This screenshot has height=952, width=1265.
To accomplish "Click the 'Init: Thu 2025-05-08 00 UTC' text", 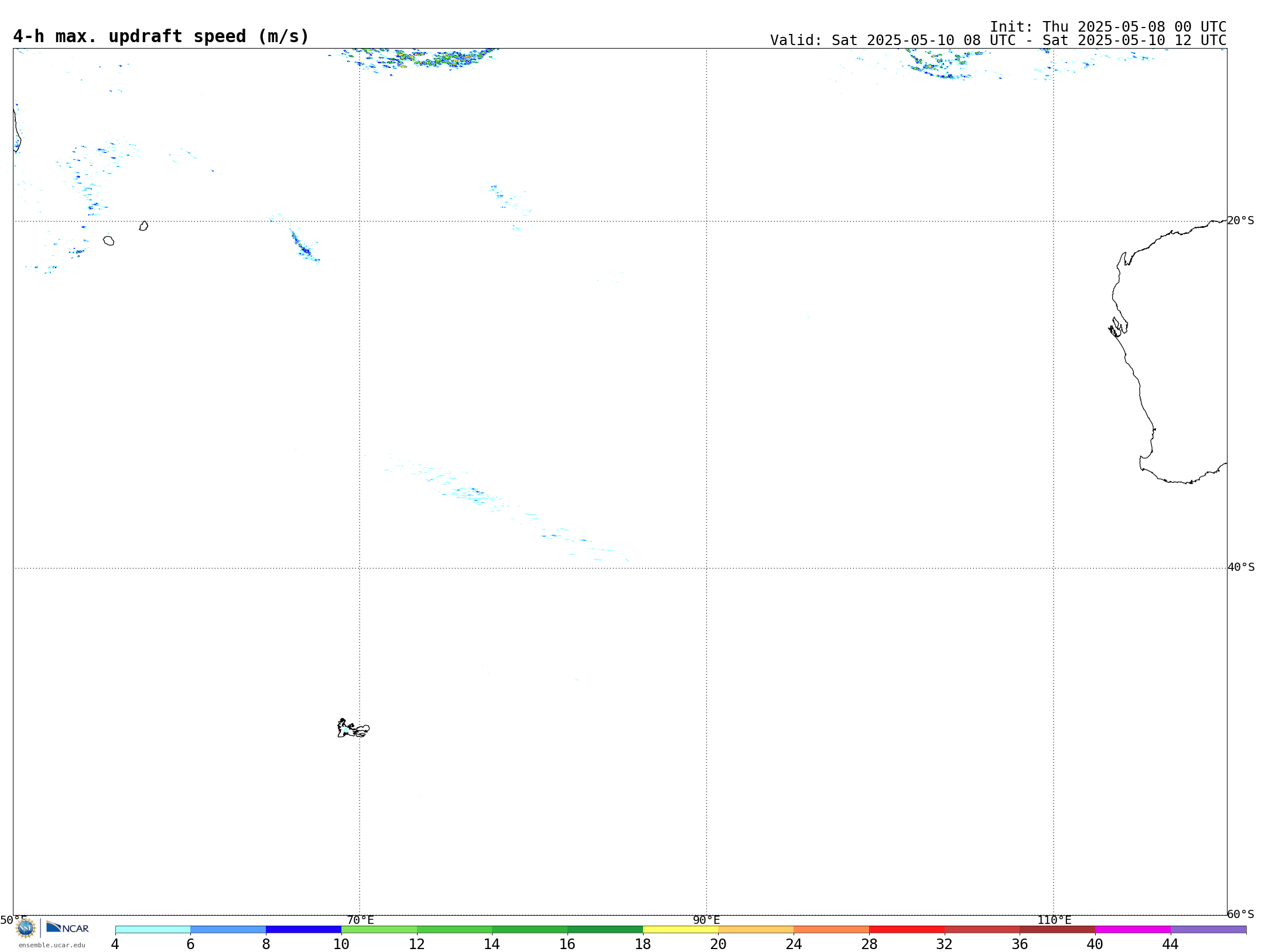I will (x=1108, y=27).
